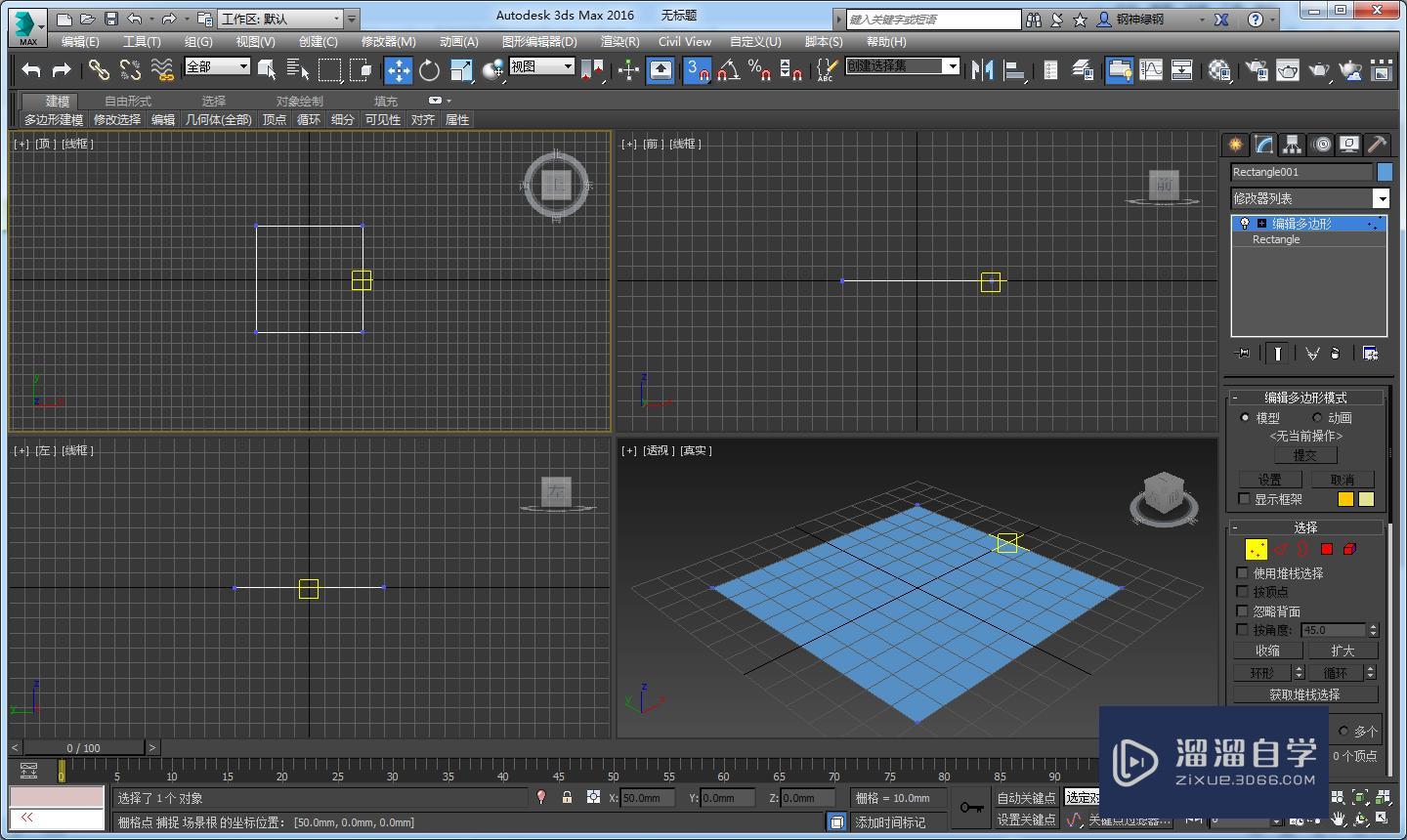Open the 渲染(R) menu
Screen dimensions: 1407x840
tap(619, 42)
